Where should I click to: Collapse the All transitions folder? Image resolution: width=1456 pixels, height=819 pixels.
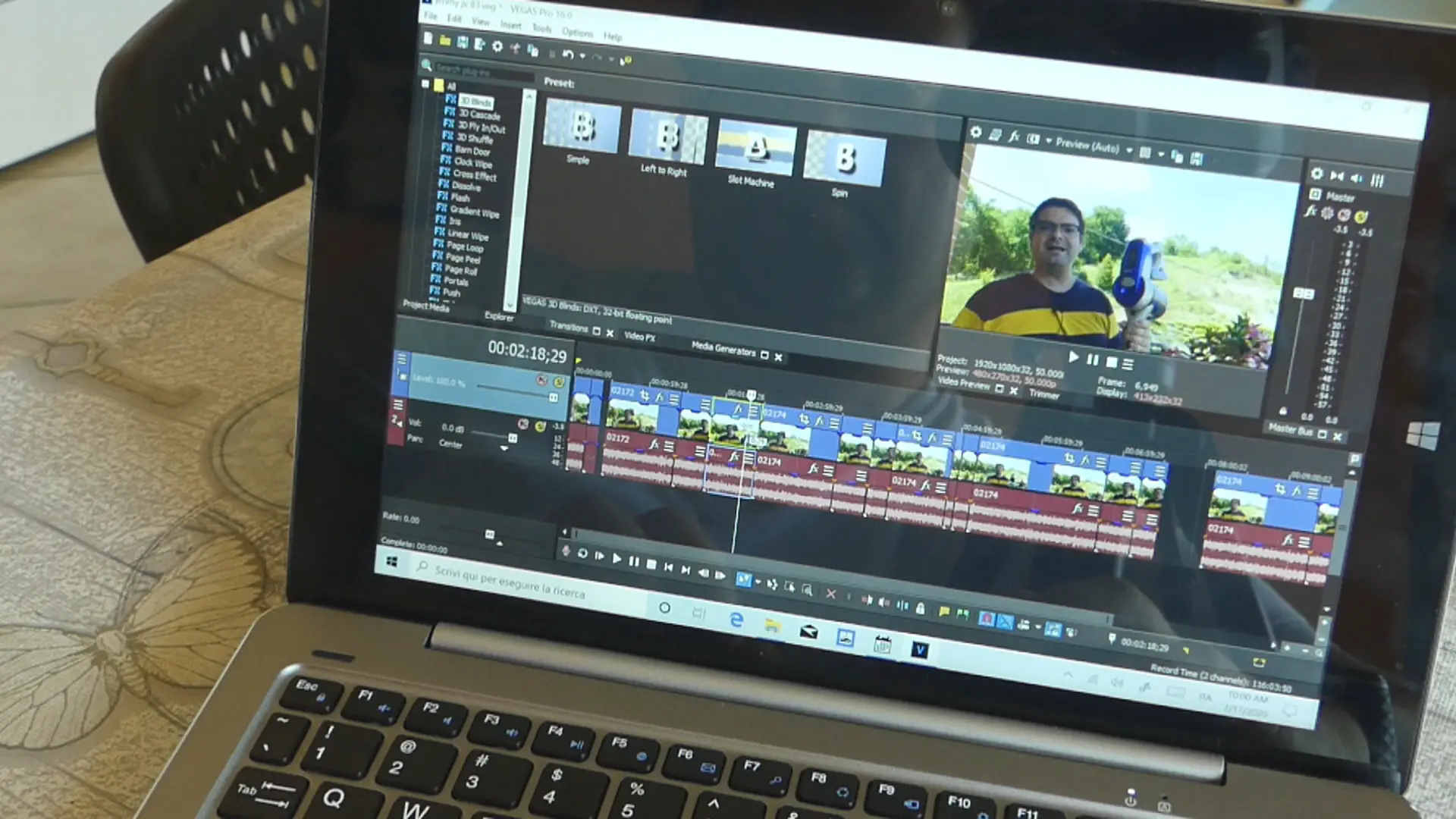tap(425, 83)
